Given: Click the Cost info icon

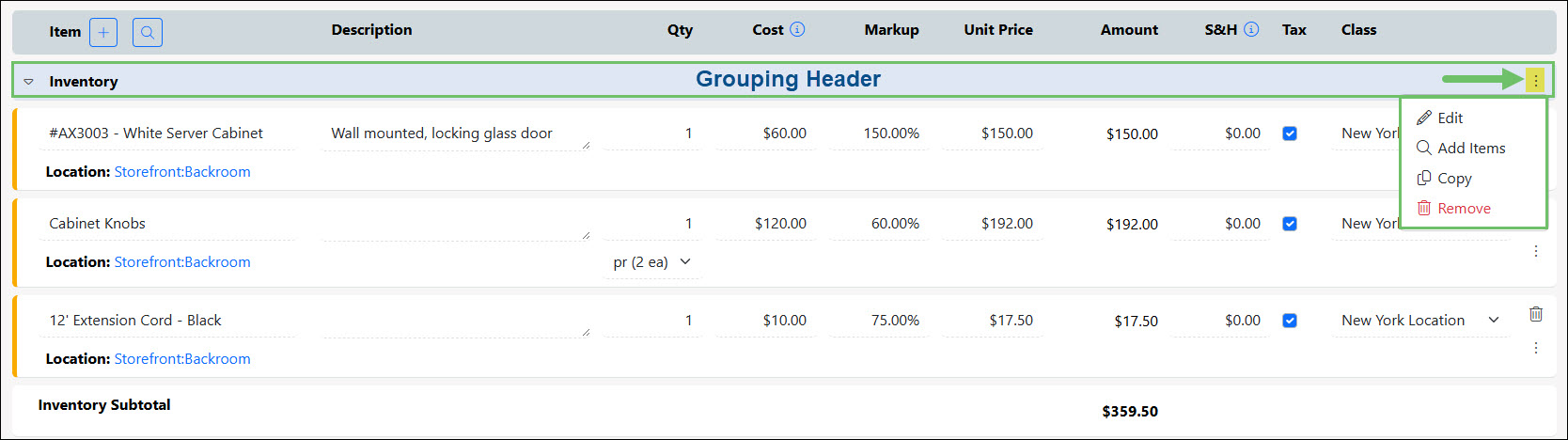Looking at the screenshot, I should (x=797, y=29).
